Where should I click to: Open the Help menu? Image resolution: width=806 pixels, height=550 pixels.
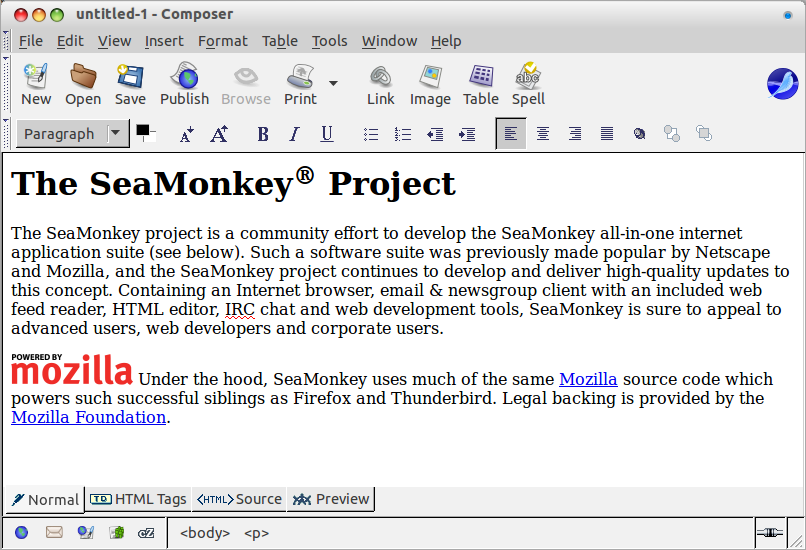click(x=446, y=41)
